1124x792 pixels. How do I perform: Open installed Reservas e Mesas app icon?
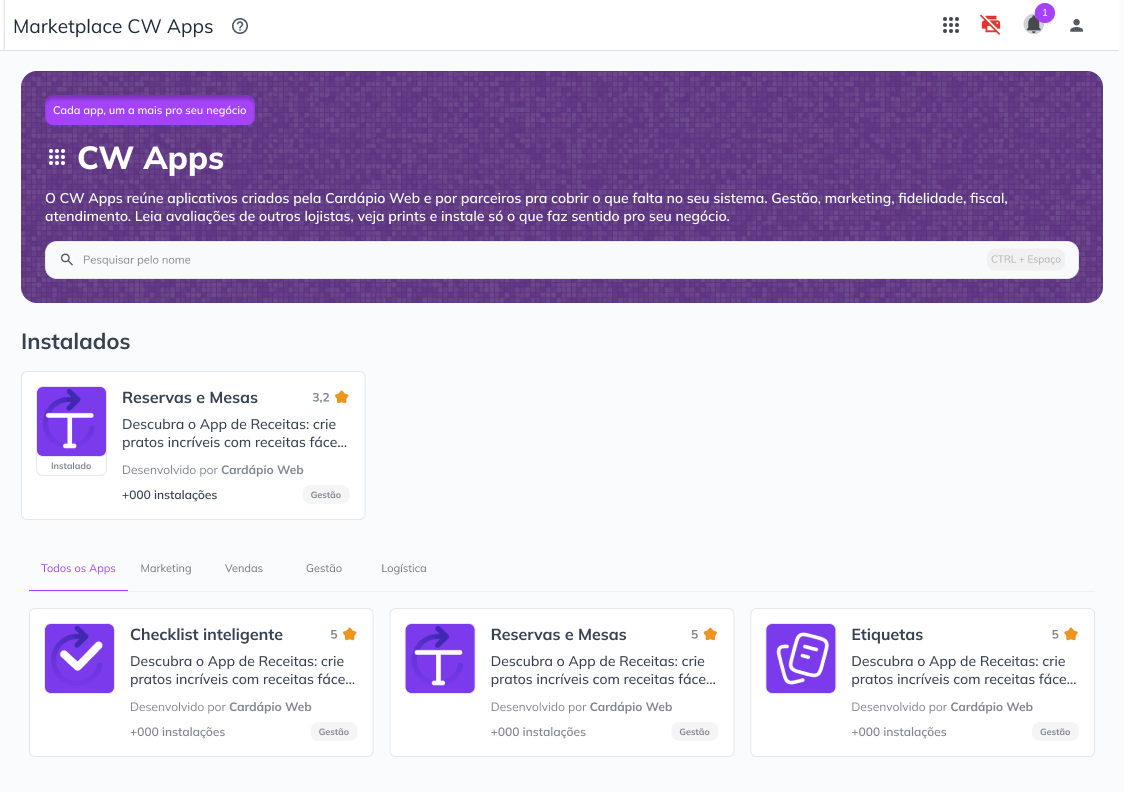pos(72,421)
